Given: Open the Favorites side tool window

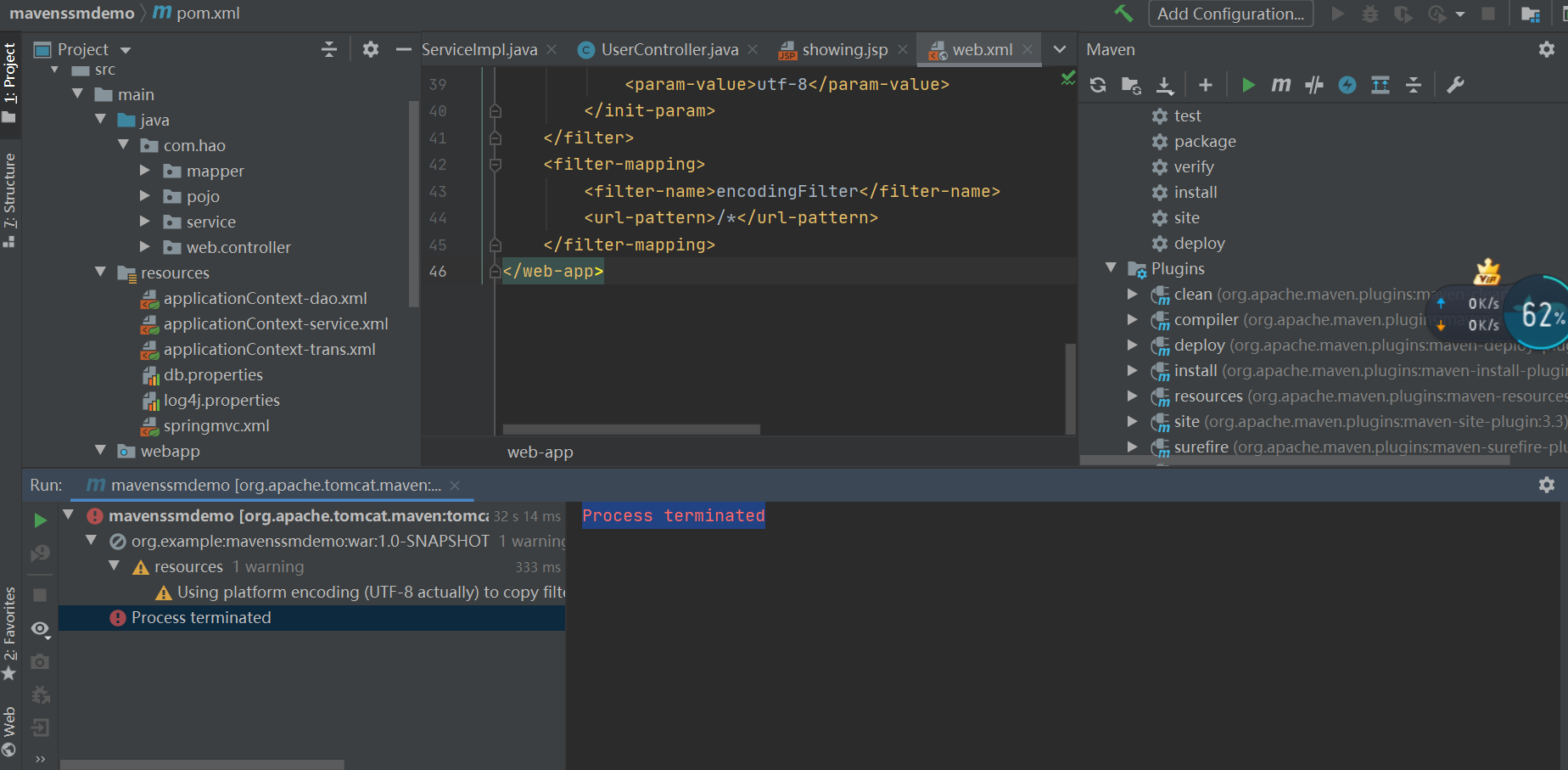Looking at the screenshot, I should pyautogui.click(x=9, y=632).
